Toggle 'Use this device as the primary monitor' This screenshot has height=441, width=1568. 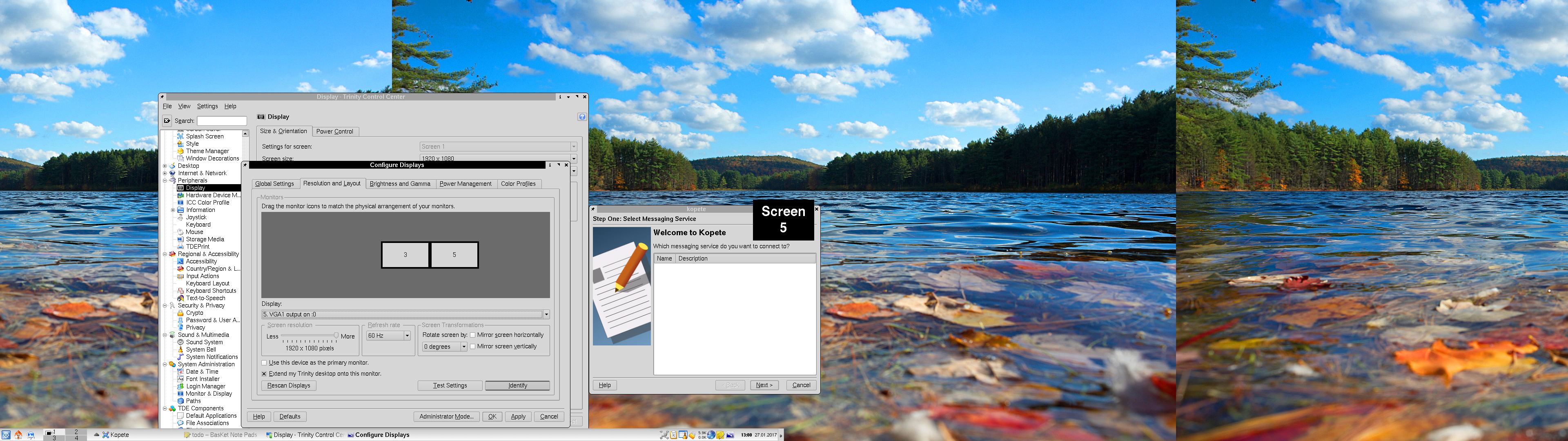pos(264,363)
